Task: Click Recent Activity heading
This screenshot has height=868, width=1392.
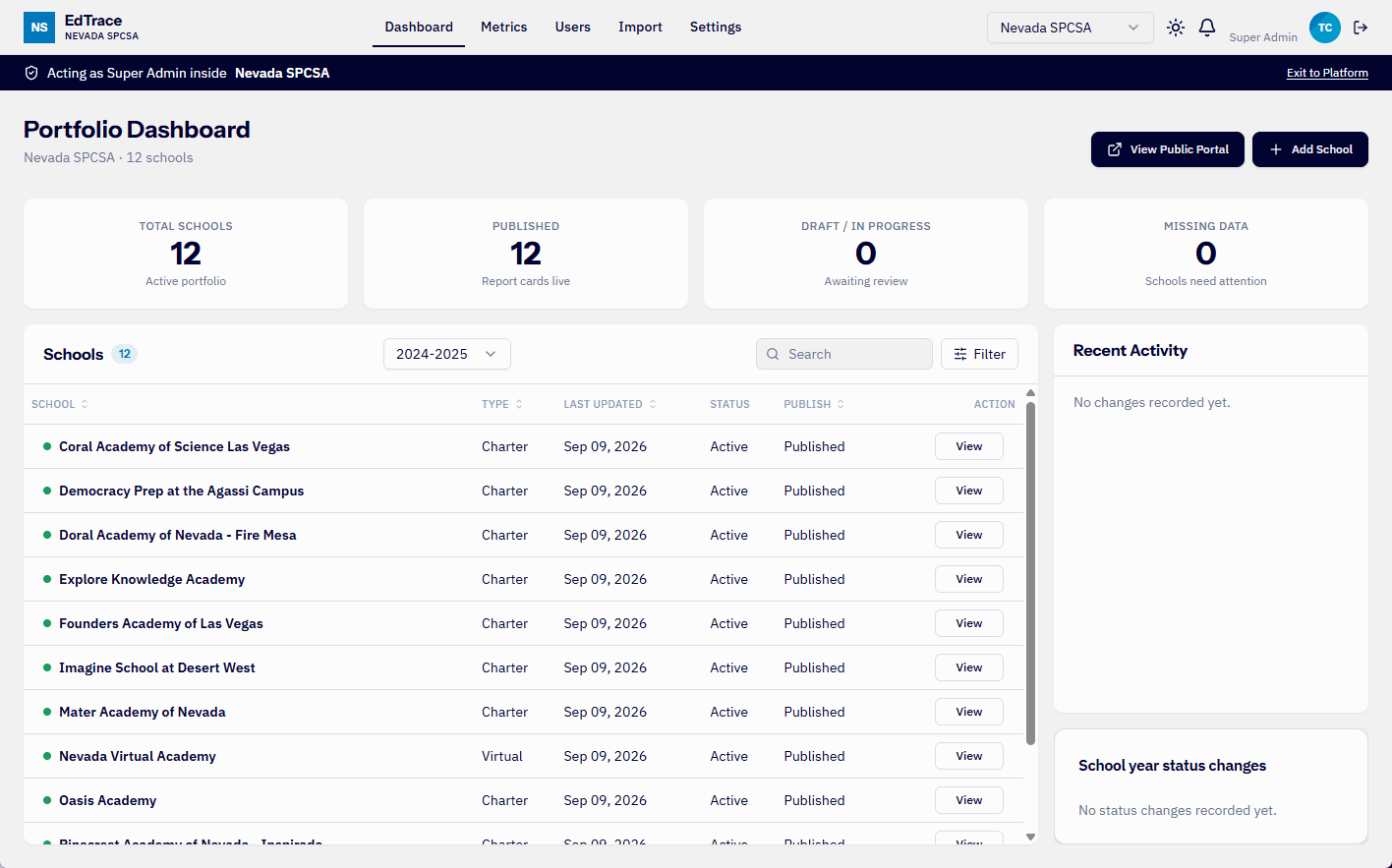Action: (x=1131, y=351)
